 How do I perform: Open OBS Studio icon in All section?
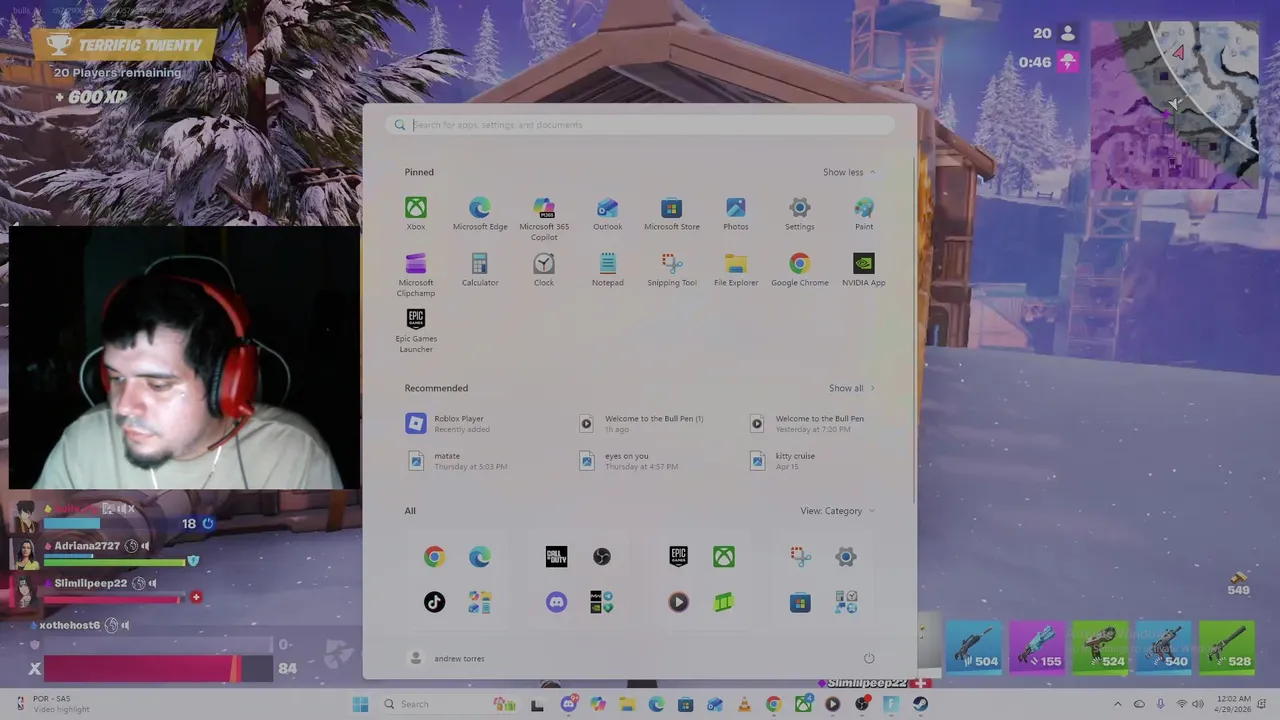tap(601, 556)
